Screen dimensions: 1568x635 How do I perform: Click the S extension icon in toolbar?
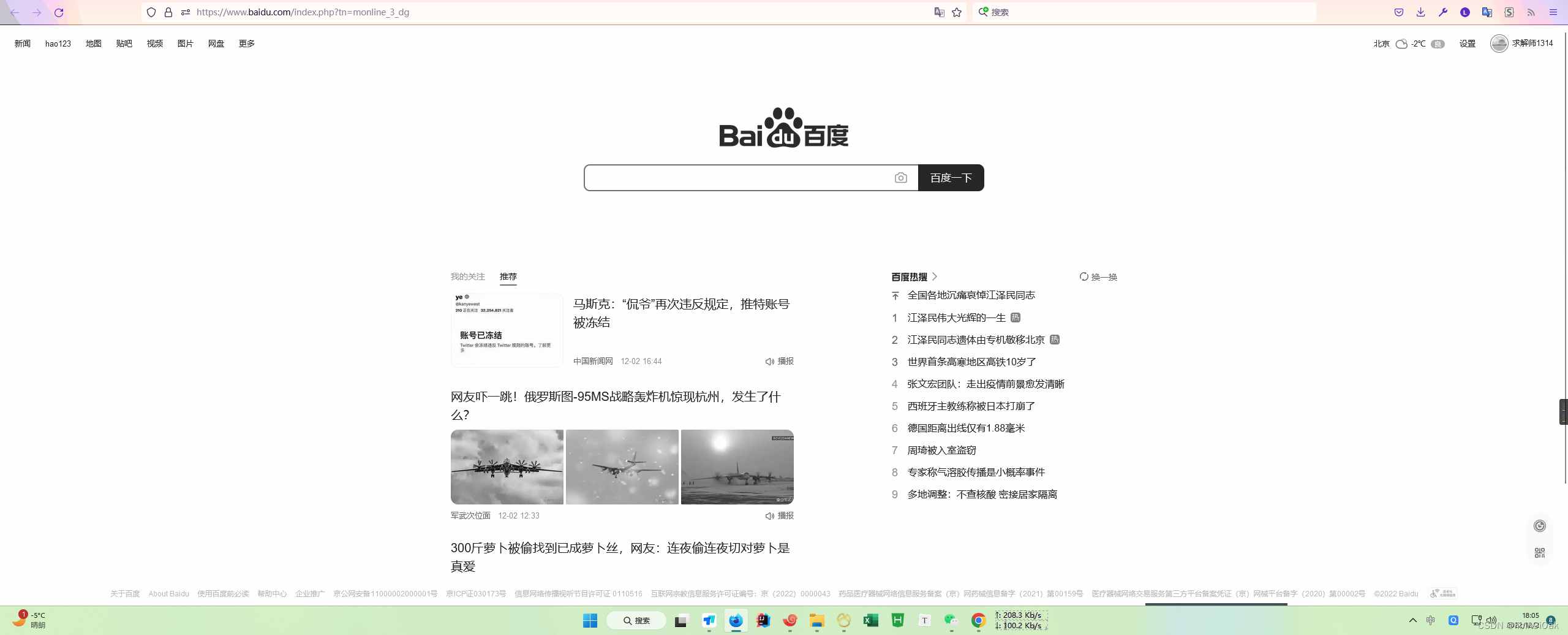[x=1509, y=12]
